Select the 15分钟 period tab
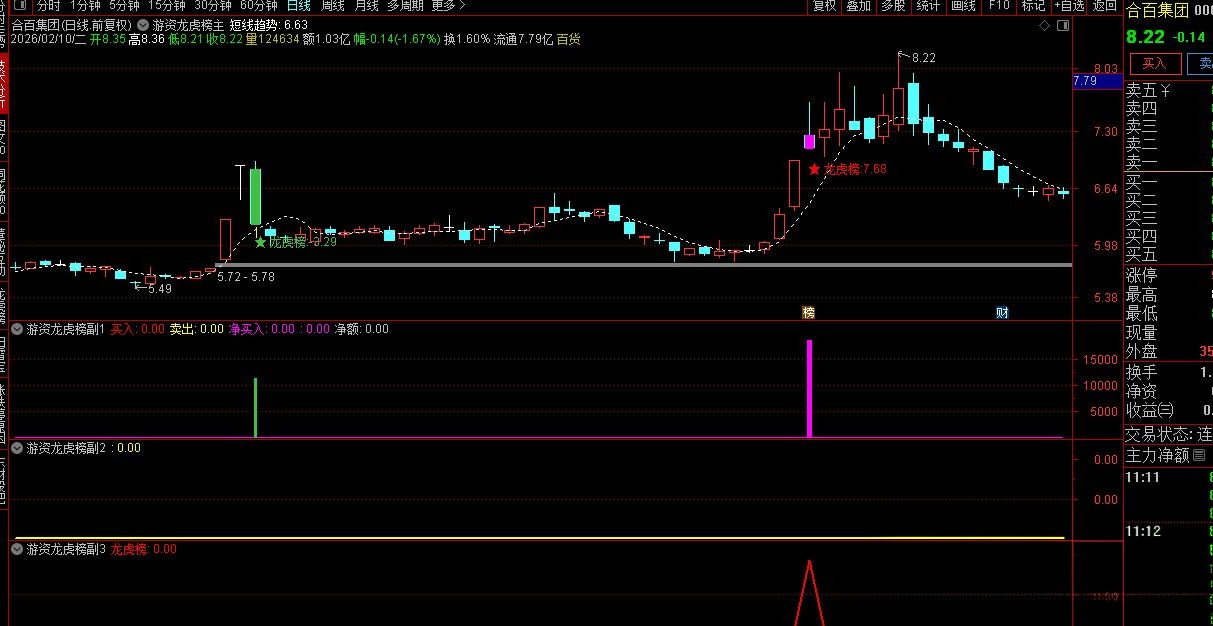This screenshot has height=626, width=1213. click(167, 6)
